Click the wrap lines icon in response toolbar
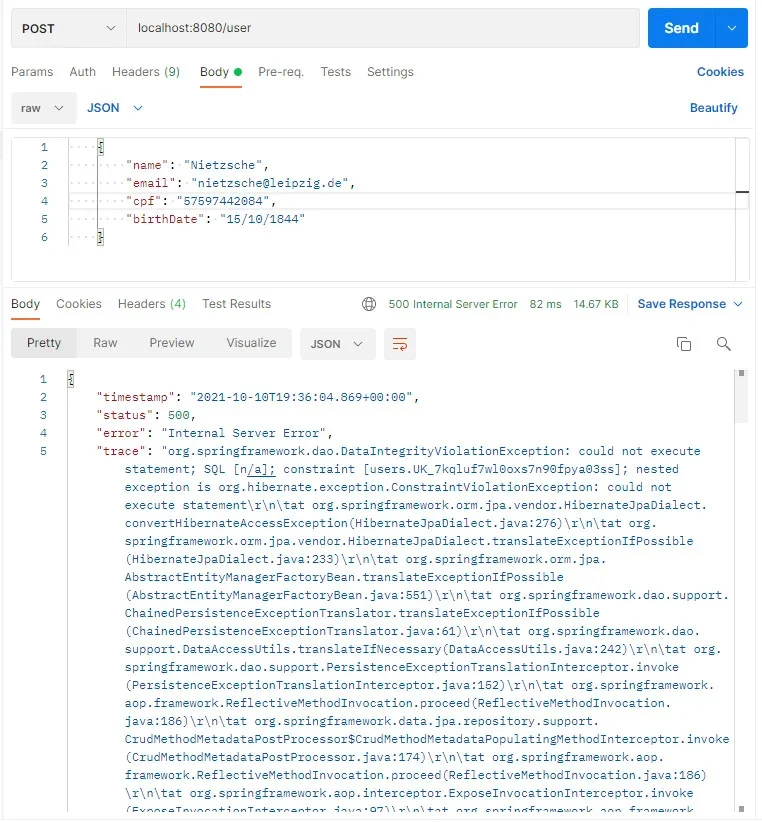This screenshot has height=822, width=762. [399, 344]
